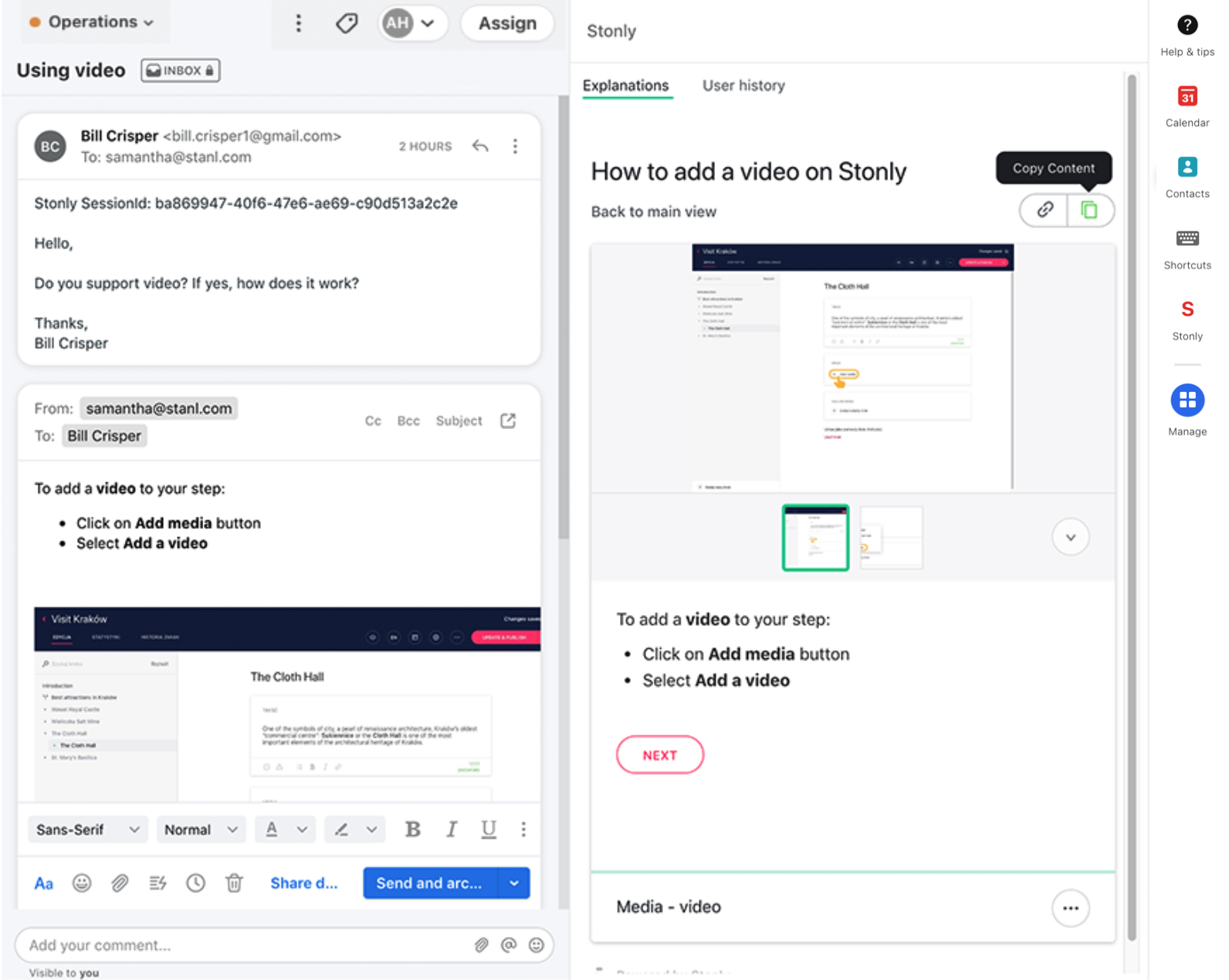Apply a tag to the conversation
The width and height of the screenshot is (1229, 980).
pyautogui.click(x=347, y=23)
